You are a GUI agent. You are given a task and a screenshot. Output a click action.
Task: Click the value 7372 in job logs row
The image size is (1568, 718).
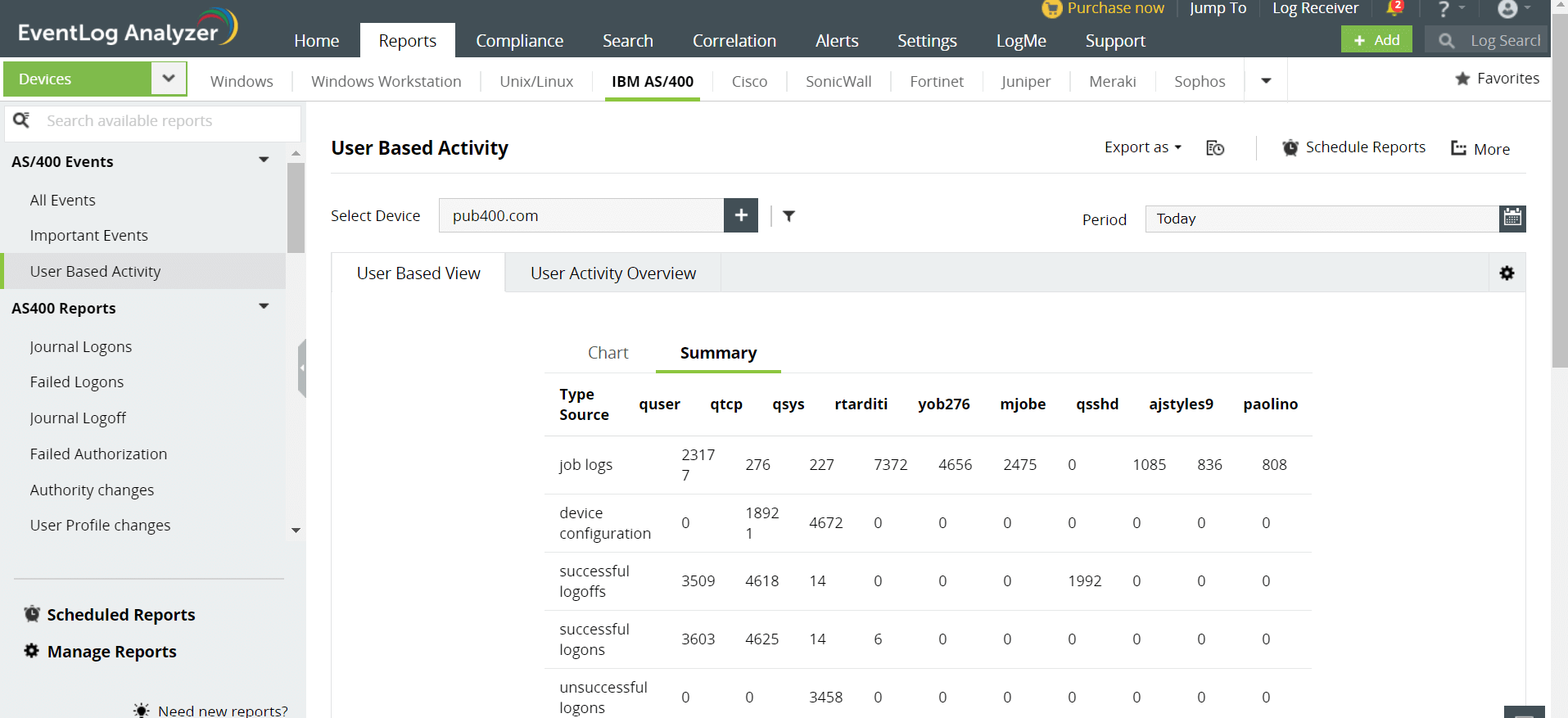coord(890,465)
